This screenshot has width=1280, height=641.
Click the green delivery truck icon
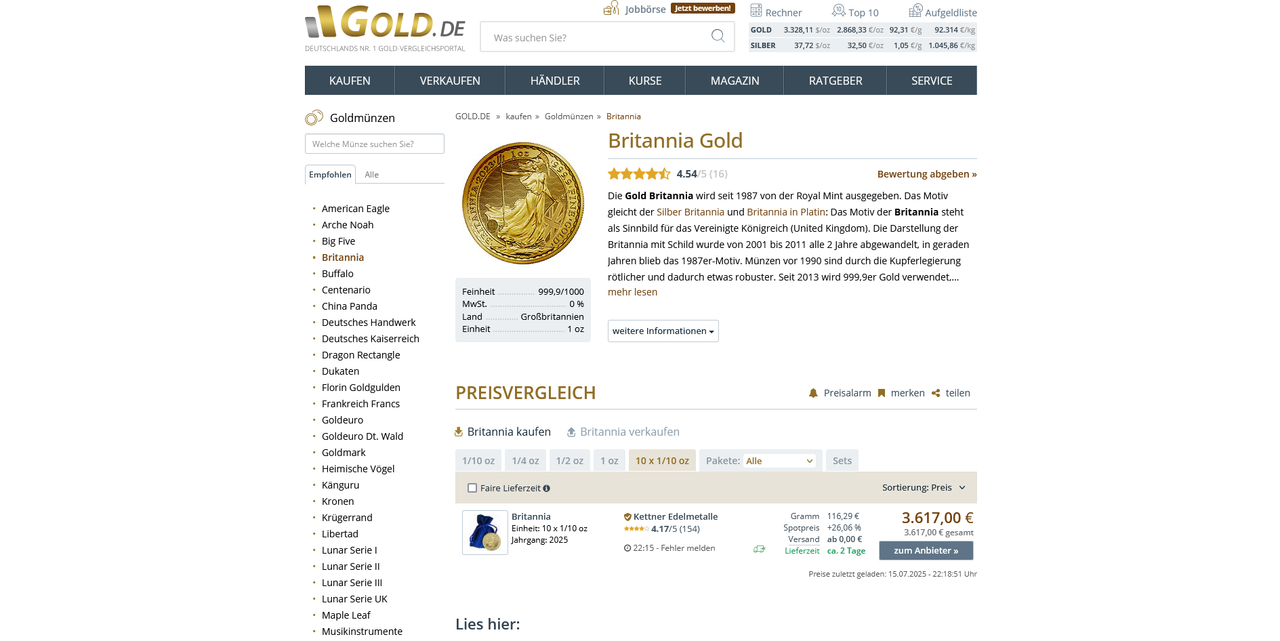coord(759,548)
